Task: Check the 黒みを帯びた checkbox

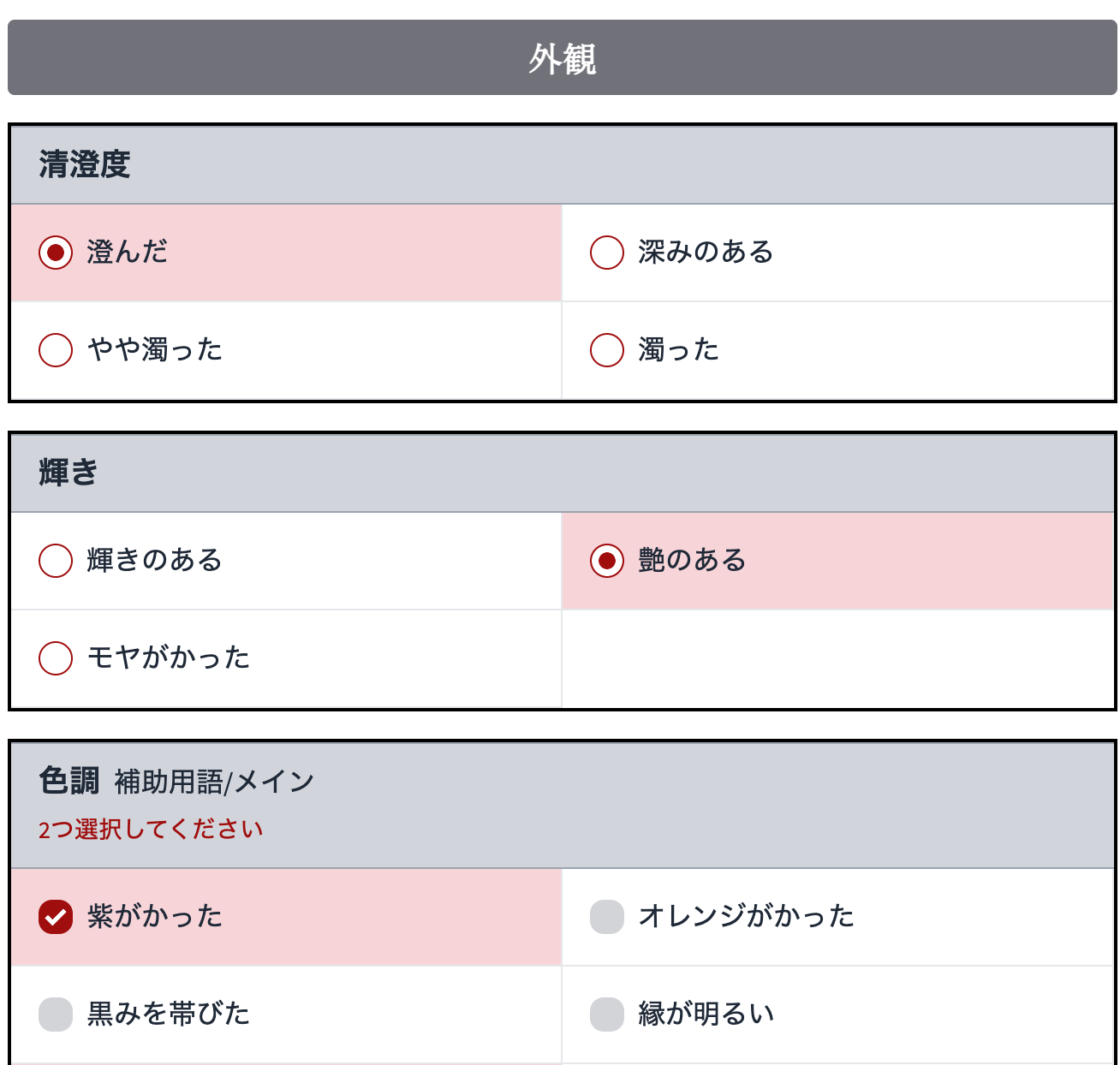Action: click(56, 1014)
